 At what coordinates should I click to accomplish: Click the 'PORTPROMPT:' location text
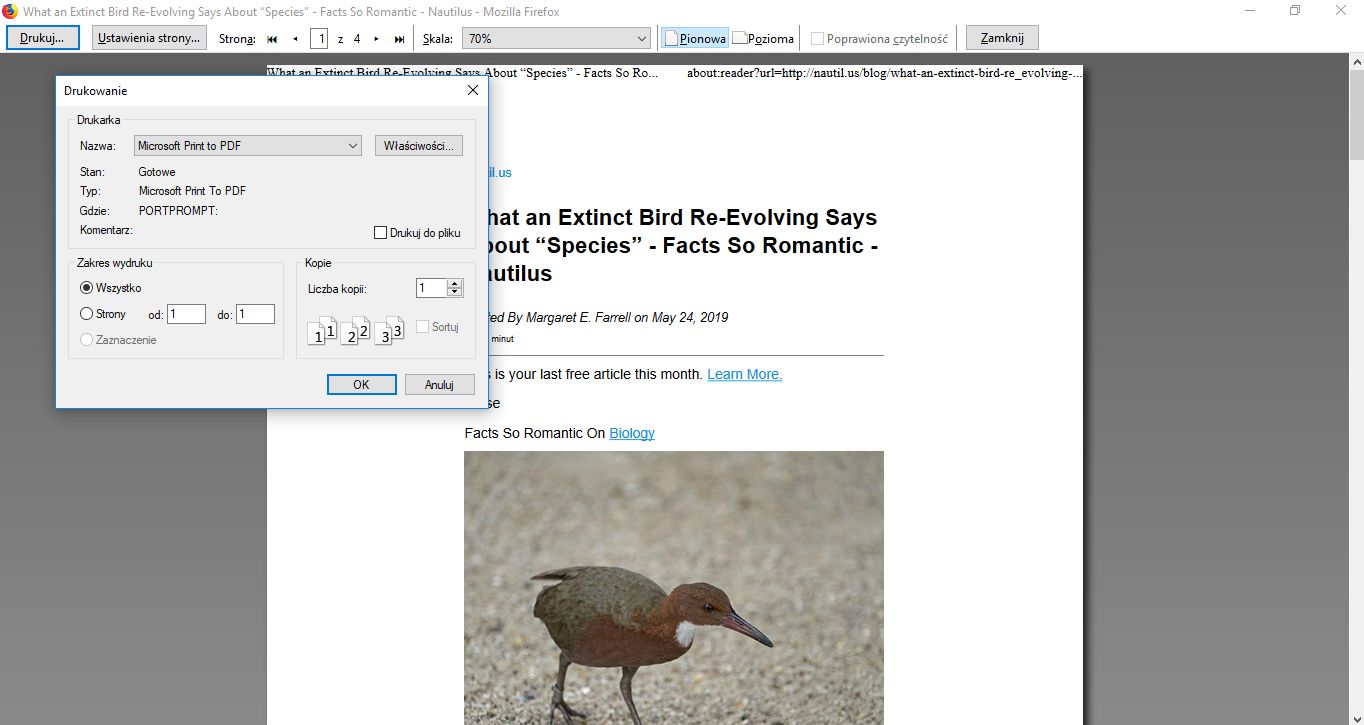[x=178, y=211]
